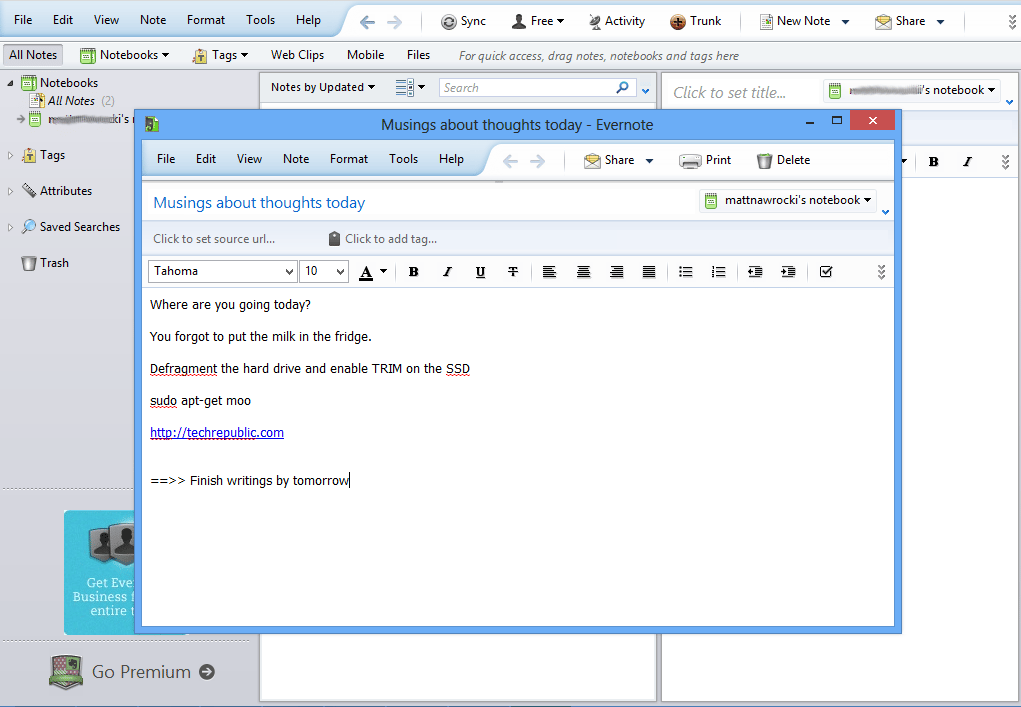This screenshot has width=1021, height=707.
Task: Toggle strikethrough formatting in note window
Action: tap(513, 272)
